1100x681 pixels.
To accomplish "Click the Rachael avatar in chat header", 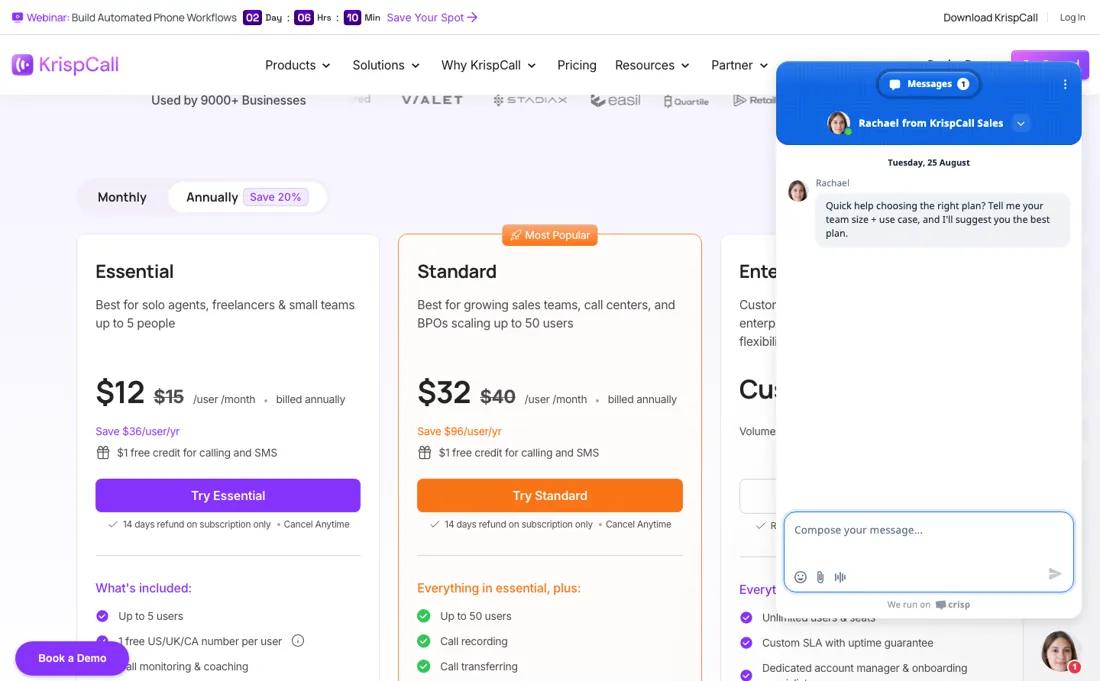I will tap(838, 123).
